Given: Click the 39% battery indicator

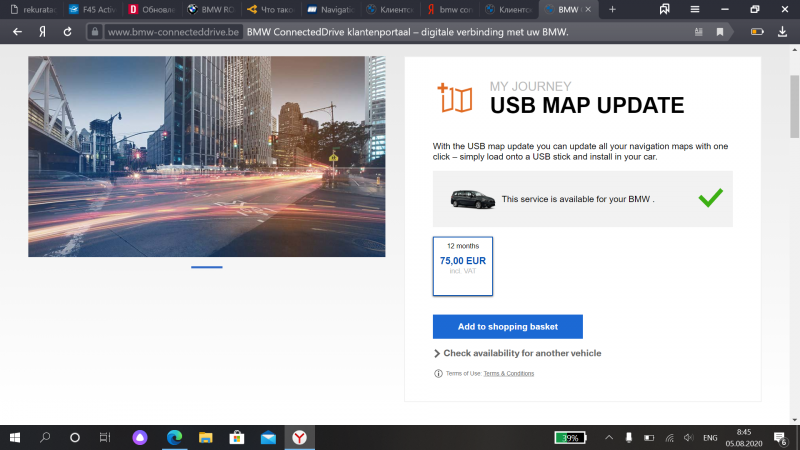Looking at the screenshot, I should (570, 438).
